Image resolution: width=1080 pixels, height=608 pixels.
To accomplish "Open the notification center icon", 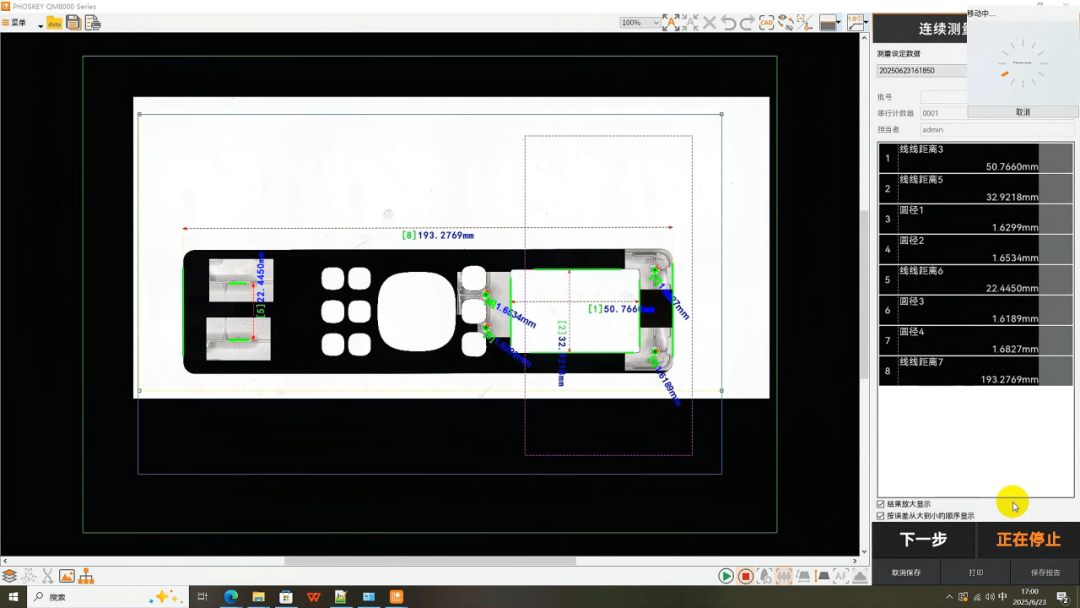I will (1063, 597).
